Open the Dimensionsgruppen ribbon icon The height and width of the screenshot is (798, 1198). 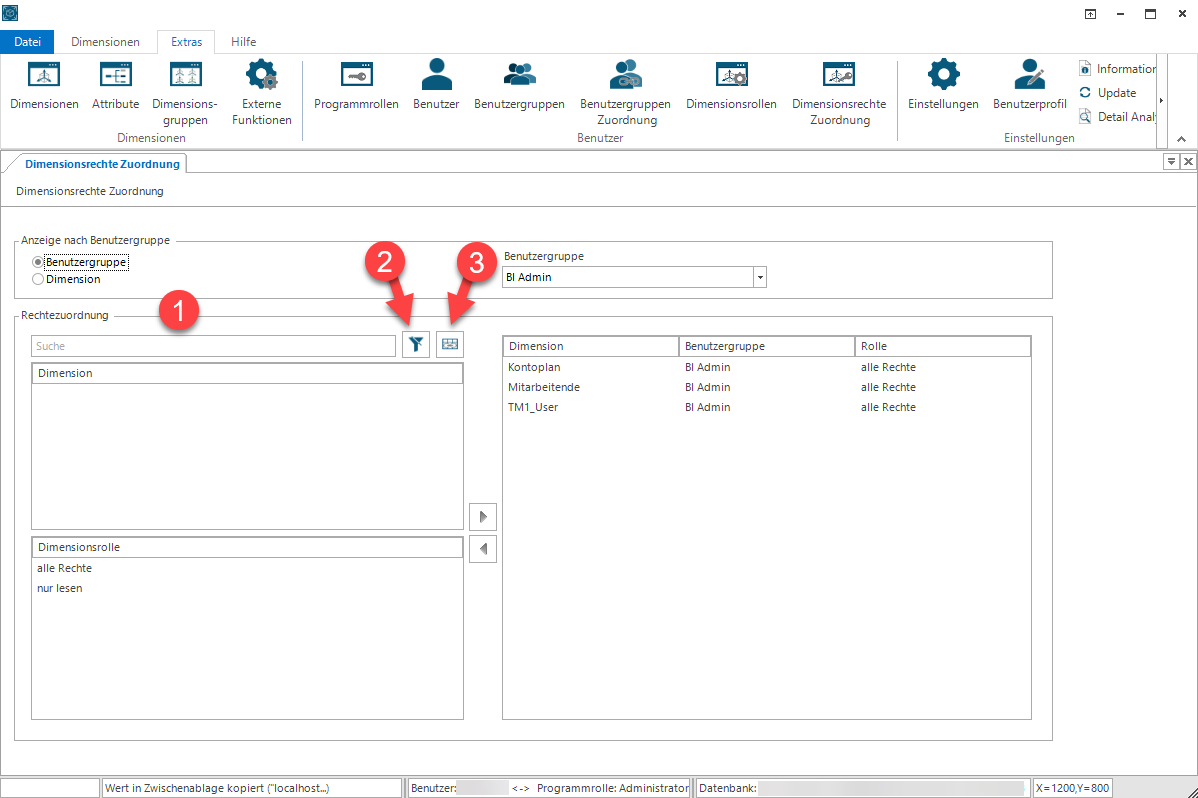[185, 75]
